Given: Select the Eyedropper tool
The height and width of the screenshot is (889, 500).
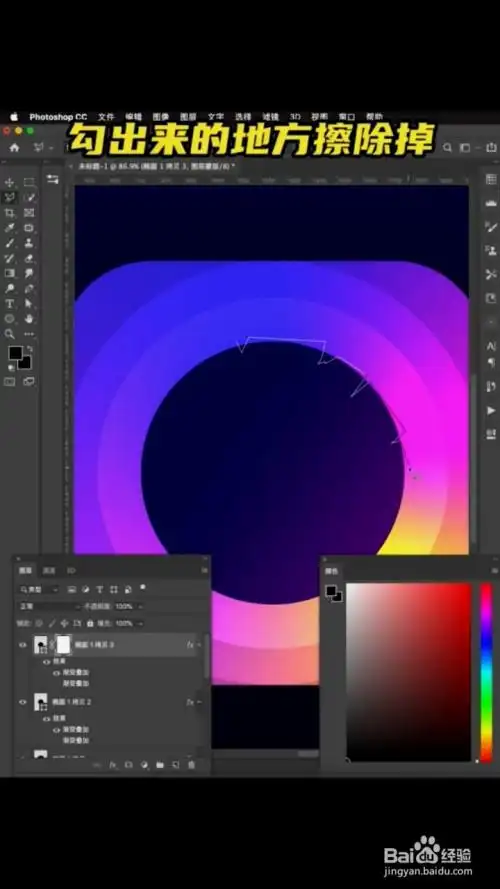Looking at the screenshot, I should 10,228.
